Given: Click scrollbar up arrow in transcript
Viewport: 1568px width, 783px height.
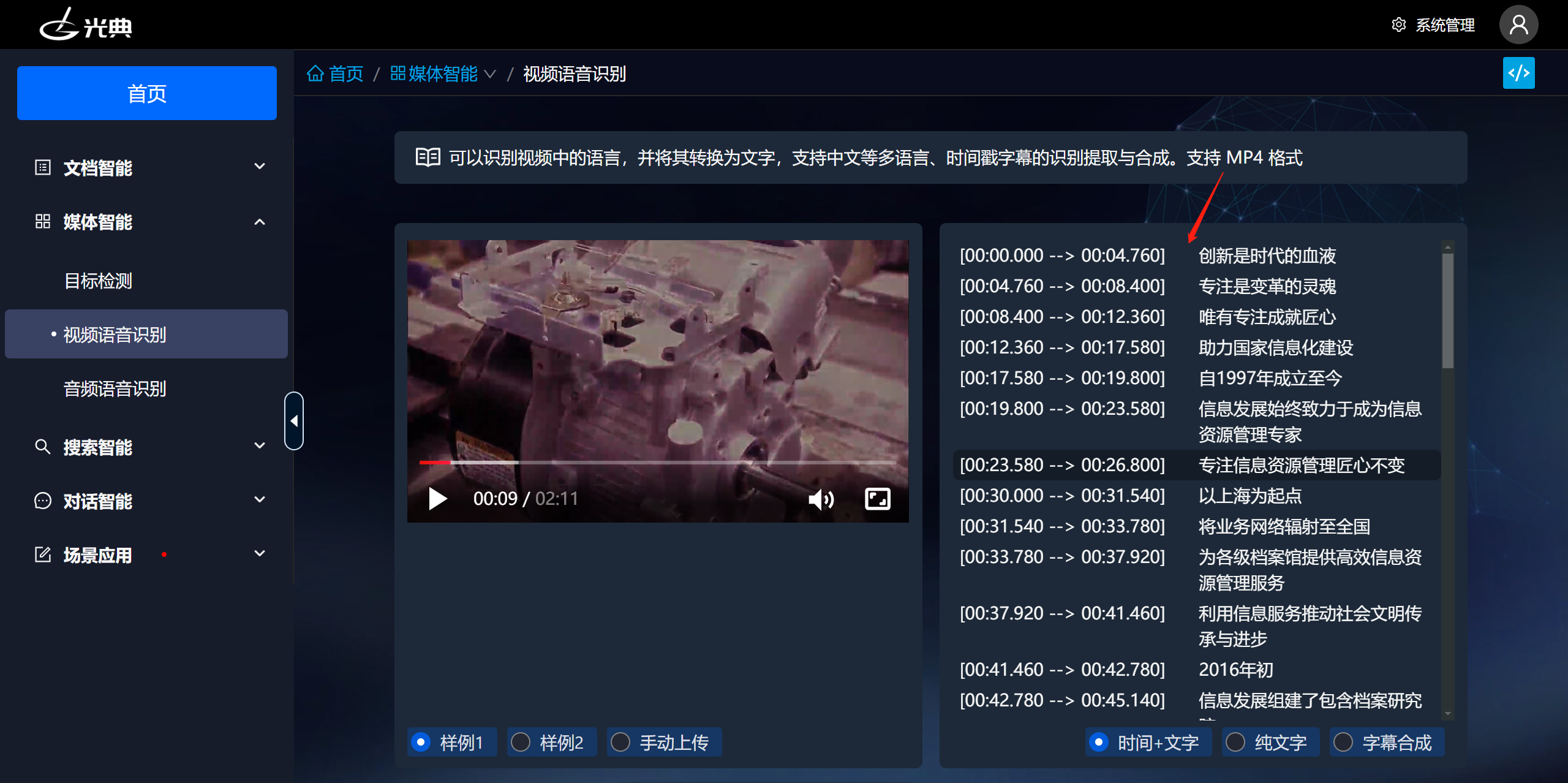Looking at the screenshot, I should [x=1448, y=248].
